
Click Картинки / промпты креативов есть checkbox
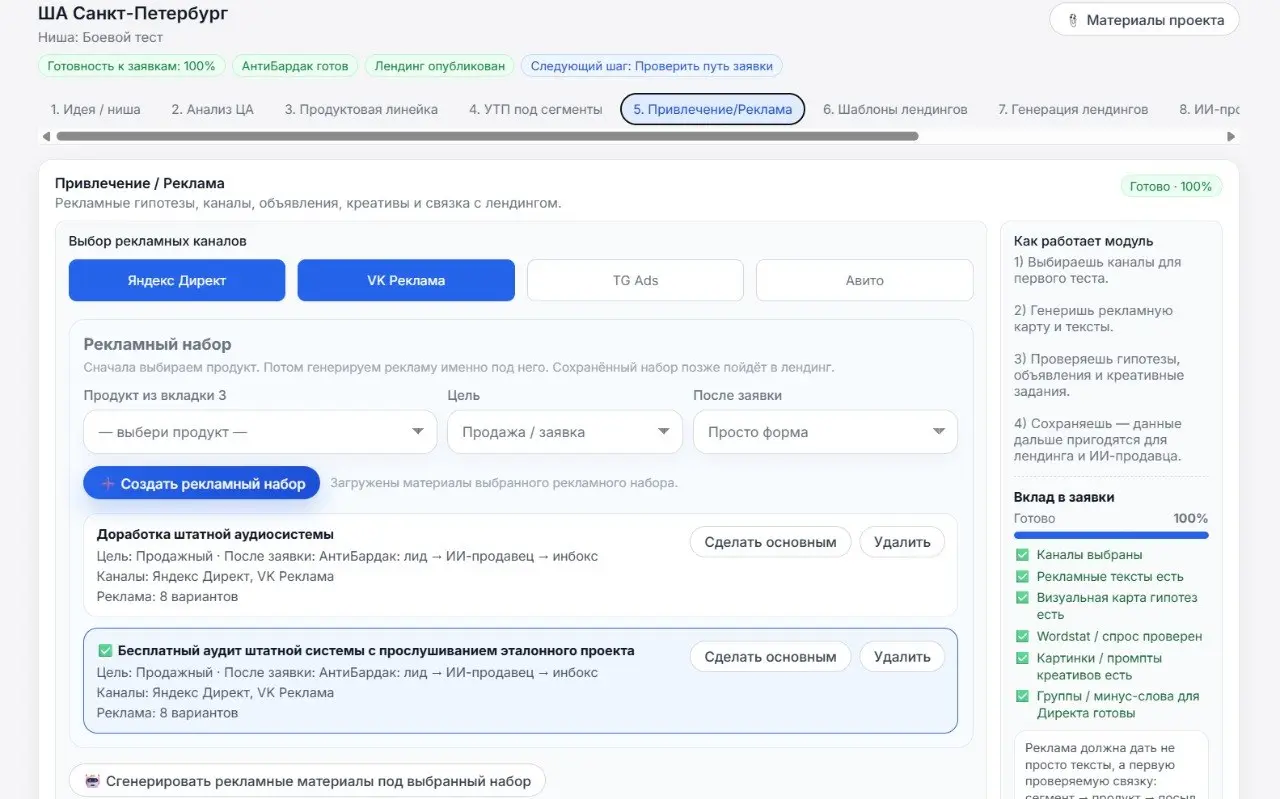point(1022,658)
